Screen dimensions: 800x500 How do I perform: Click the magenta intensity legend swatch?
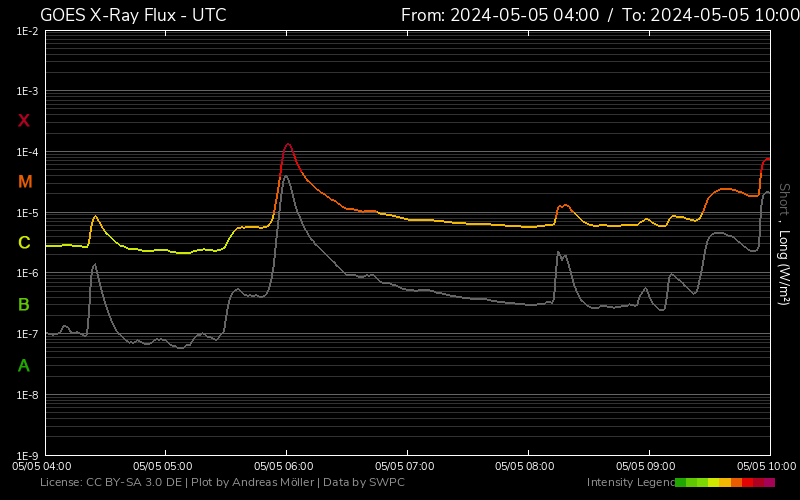tap(769, 482)
